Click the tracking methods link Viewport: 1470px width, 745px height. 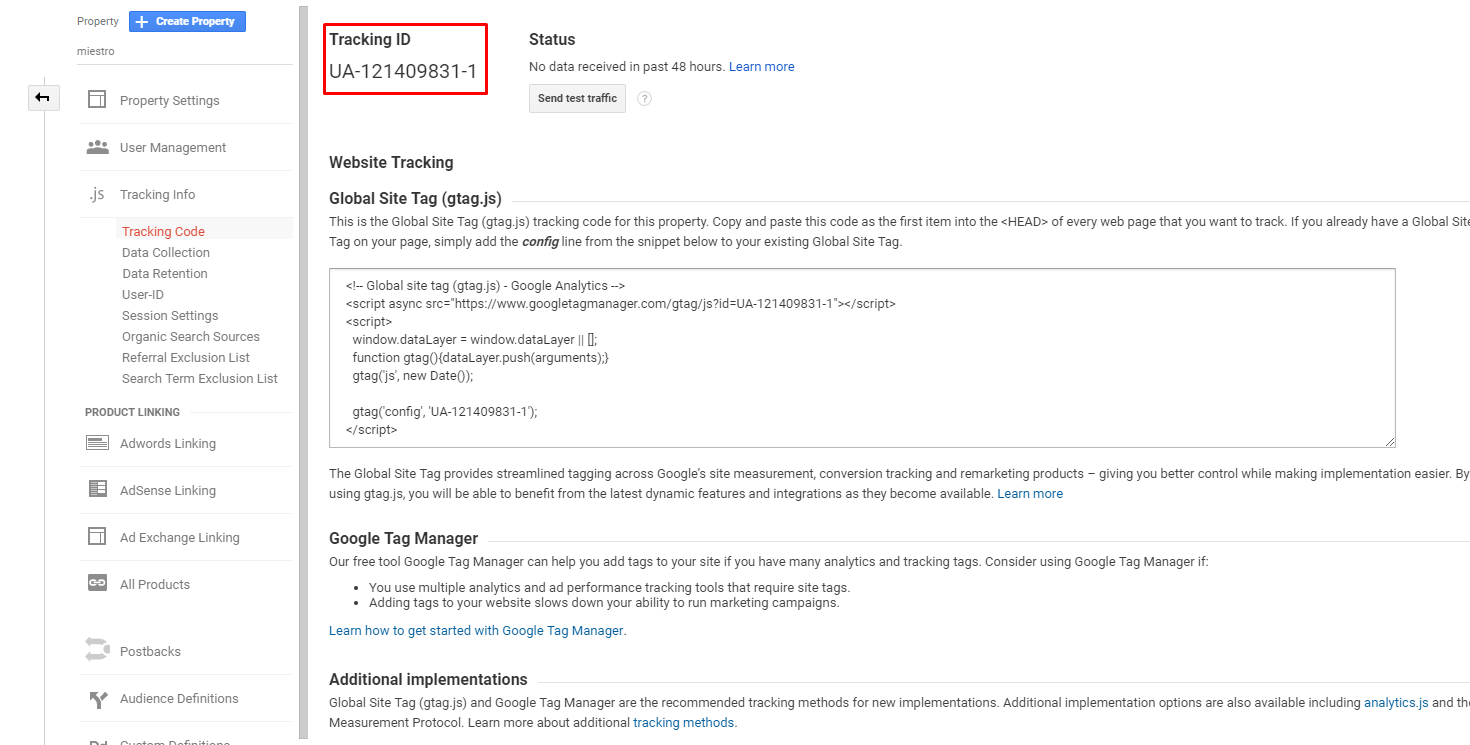point(684,722)
